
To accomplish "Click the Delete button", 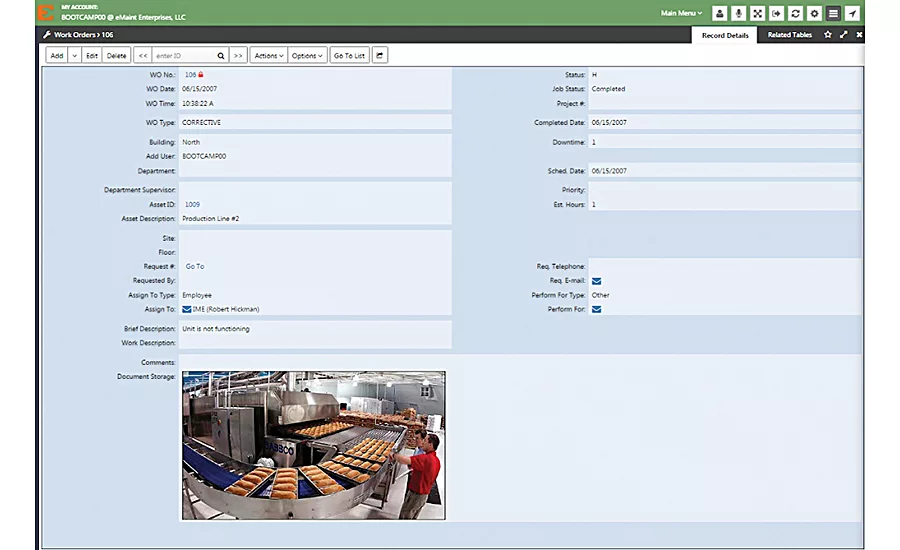I will click(x=117, y=56).
